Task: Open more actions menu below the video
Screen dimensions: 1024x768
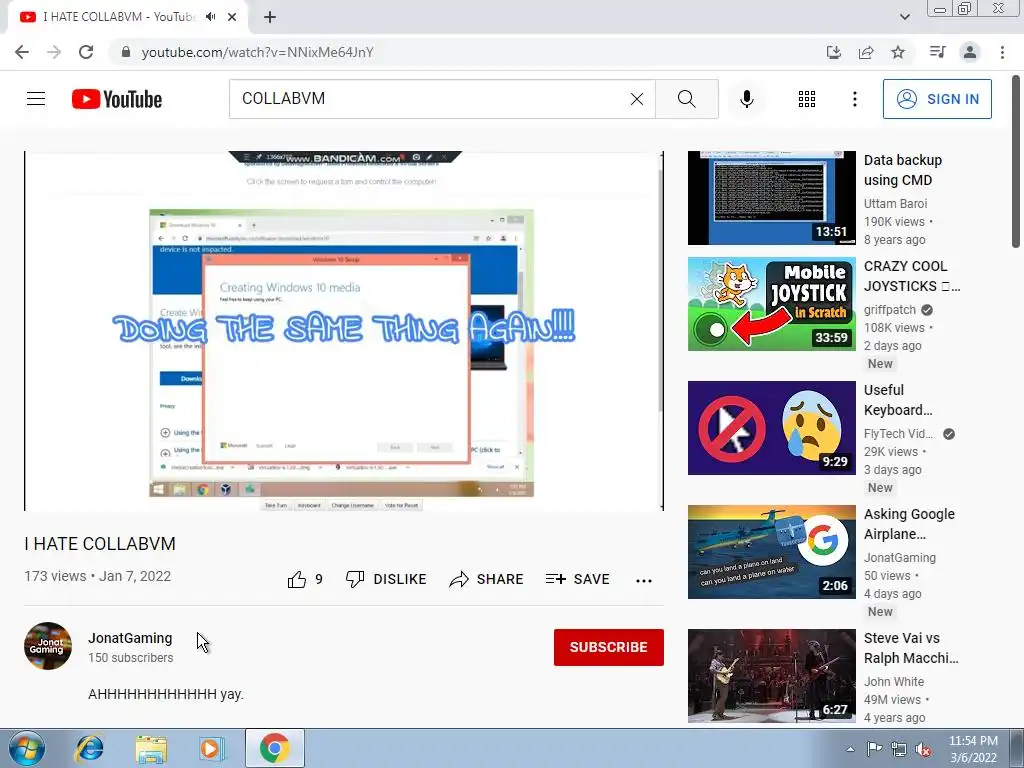Action: 644,581
